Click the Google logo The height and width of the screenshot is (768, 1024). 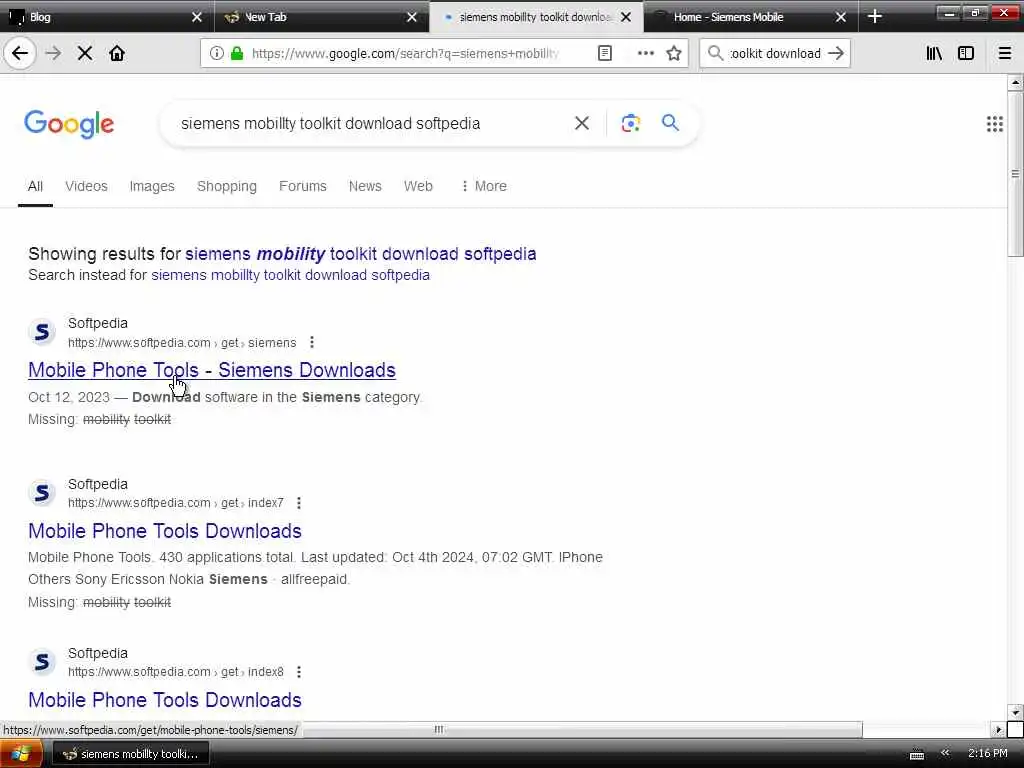(x=69, y=124)
